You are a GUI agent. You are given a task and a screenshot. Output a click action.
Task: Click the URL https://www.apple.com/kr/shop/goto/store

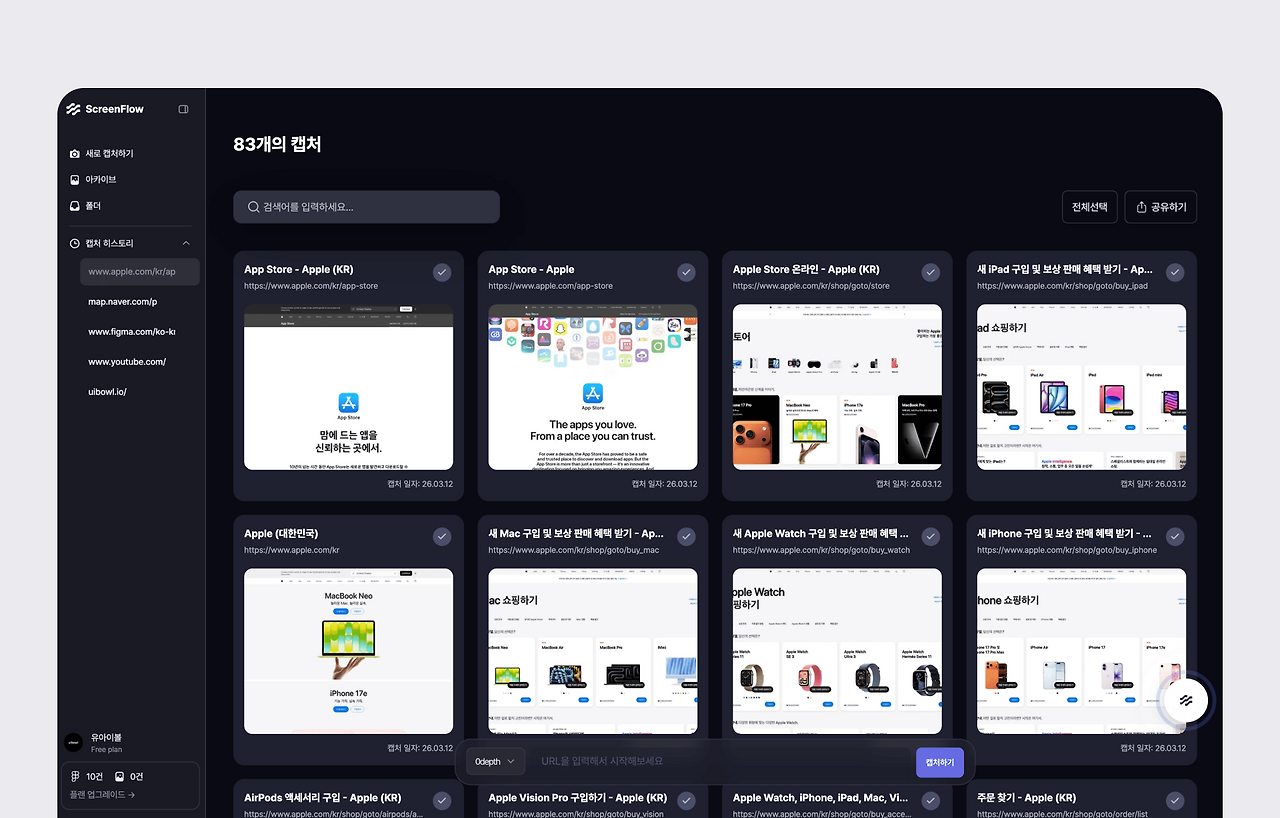tap(811, 286)
